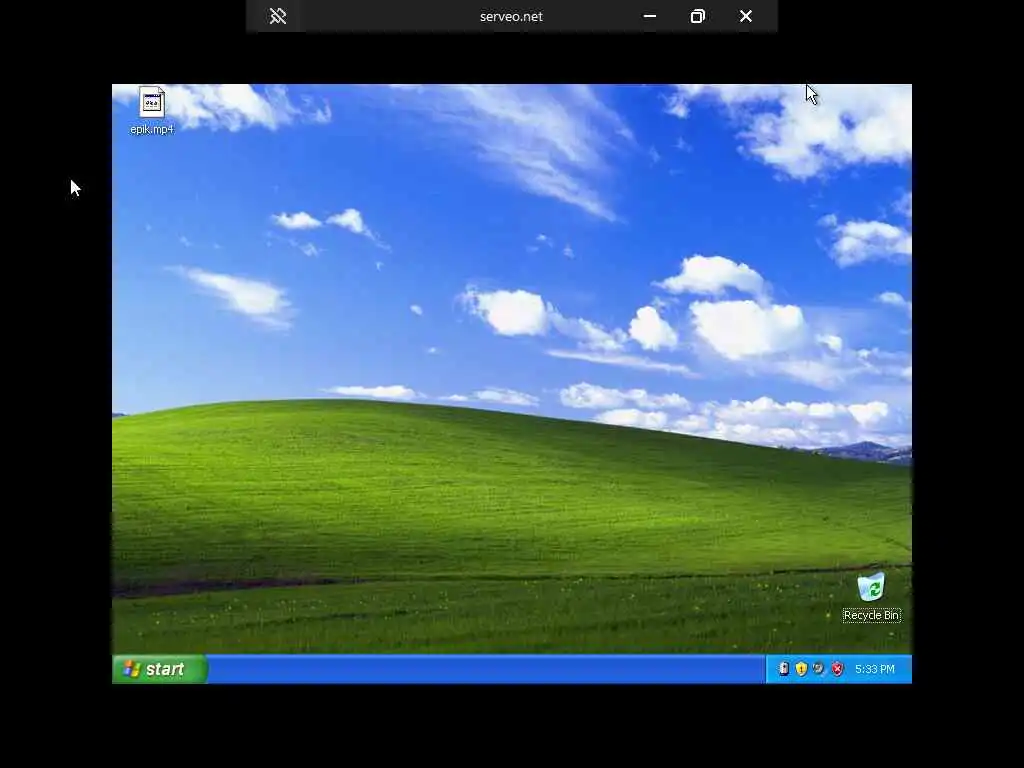
Task: Click the first tray icon left of the yellow shield
Action: [784, 669]
